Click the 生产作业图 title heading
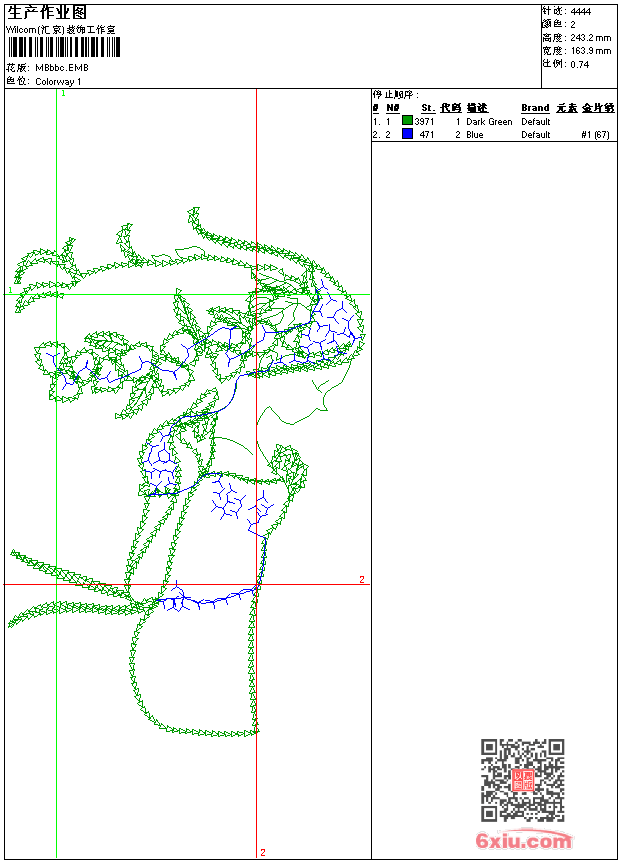This screenshot has width=620, height=860. 47,13
